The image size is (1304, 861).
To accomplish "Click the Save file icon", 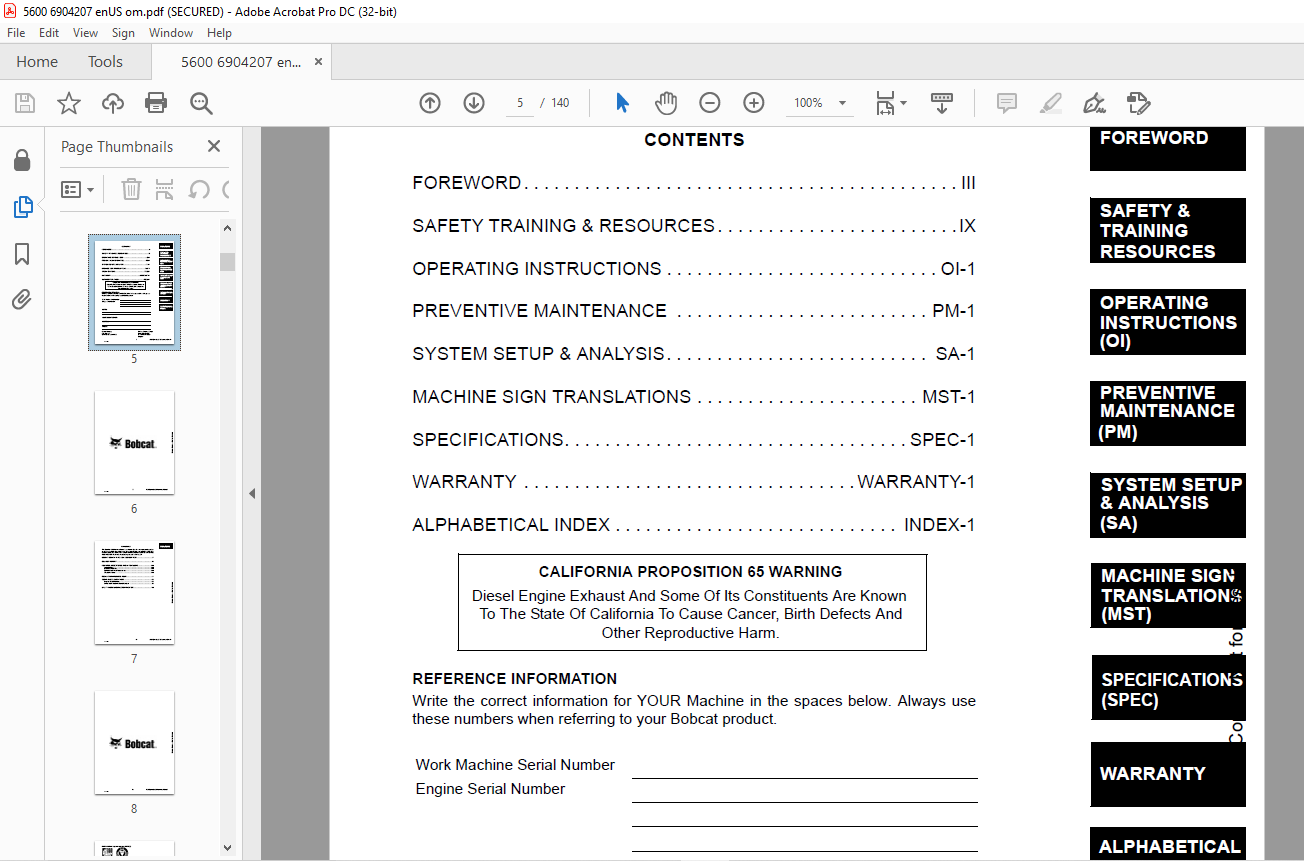I will pos(25,103).
